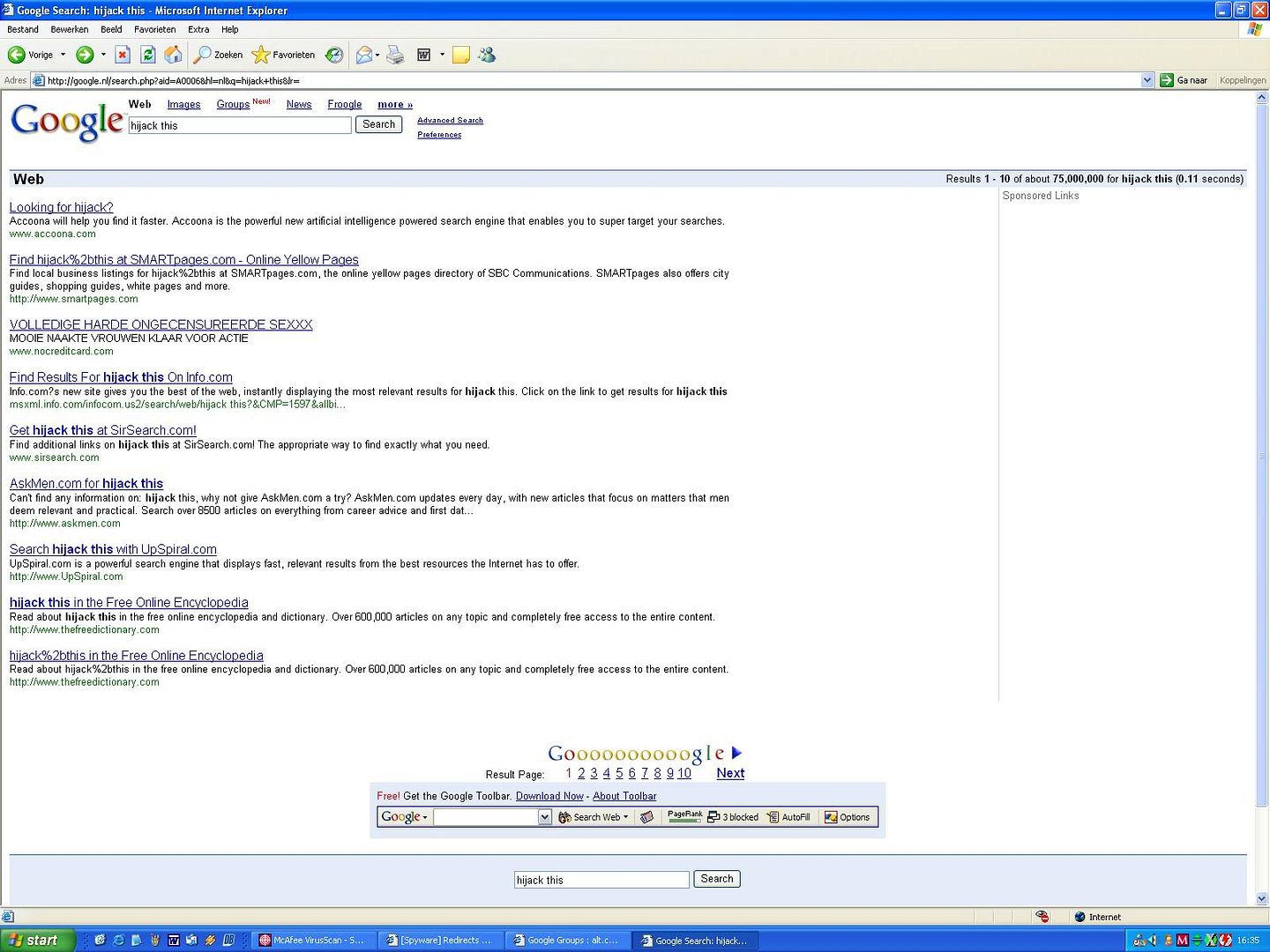
Task: Open the Favorieten star panel
Action: (x=283, y=55)
